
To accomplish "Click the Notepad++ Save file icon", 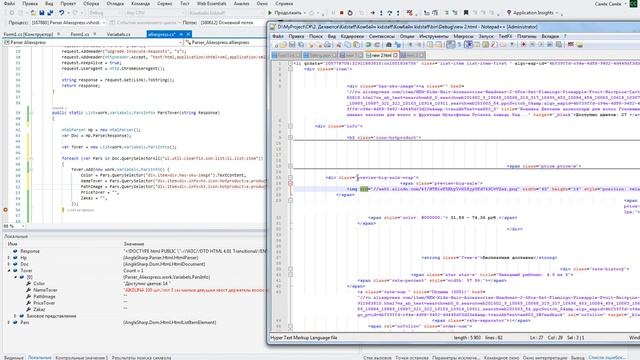I will point(292,45).
